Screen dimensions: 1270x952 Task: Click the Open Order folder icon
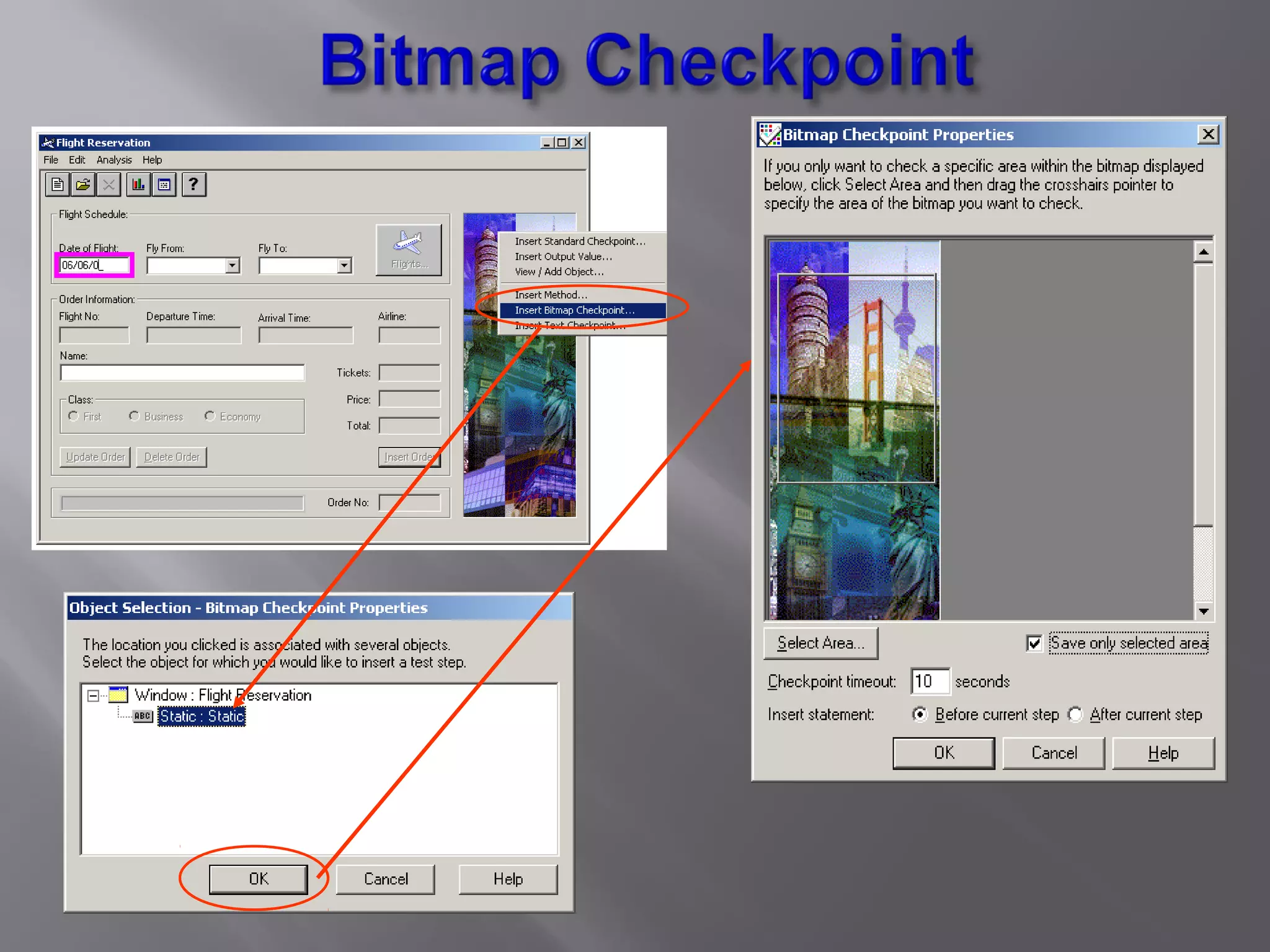tap(83, 185)
